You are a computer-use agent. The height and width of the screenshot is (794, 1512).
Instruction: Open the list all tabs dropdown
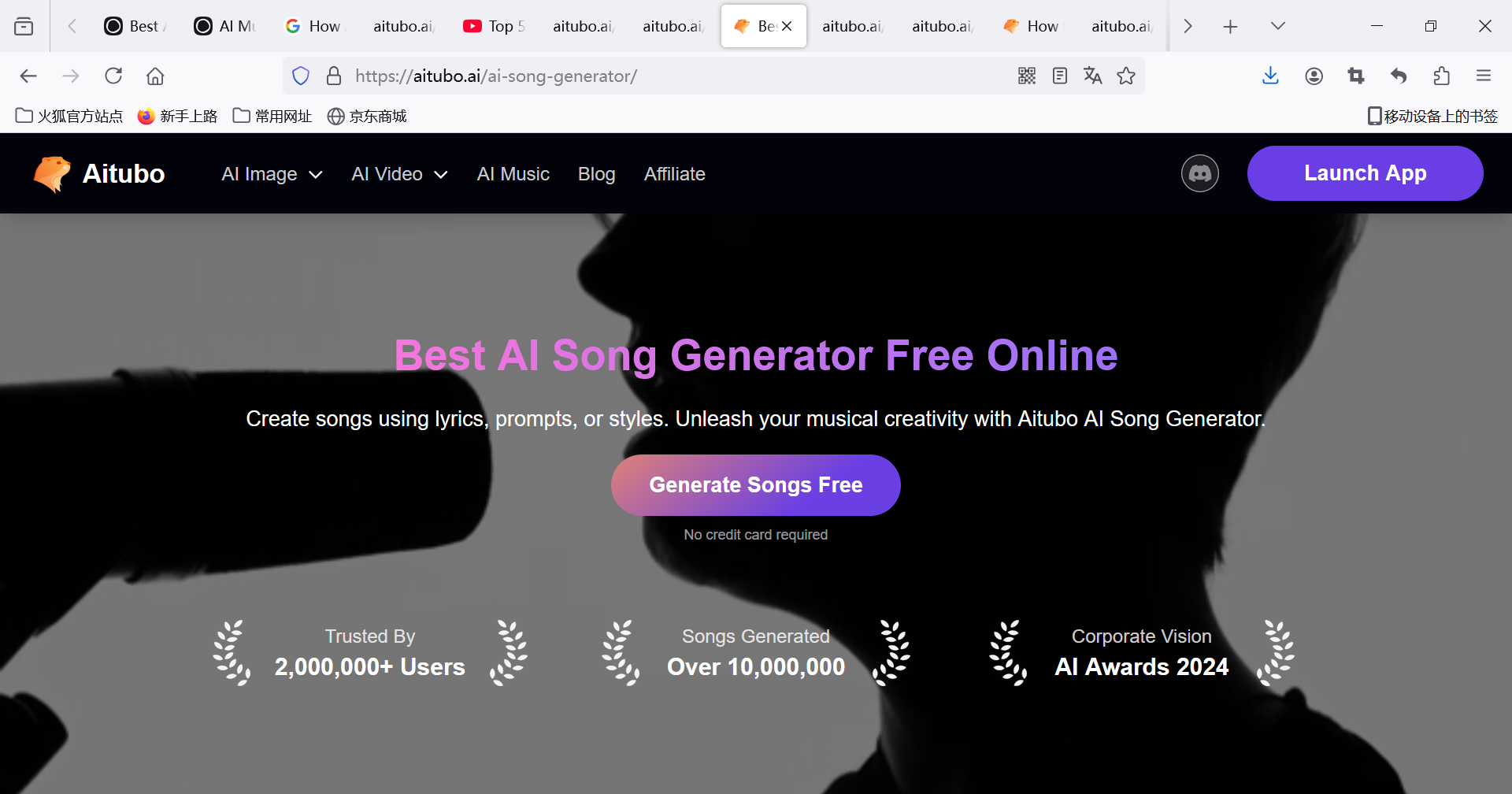pos(1278,26)
